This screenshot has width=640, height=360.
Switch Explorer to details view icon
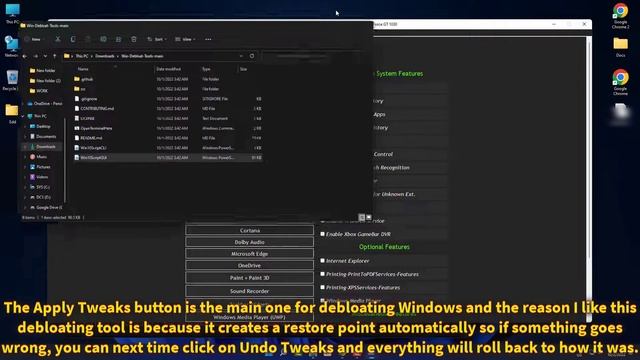[362, 218]
